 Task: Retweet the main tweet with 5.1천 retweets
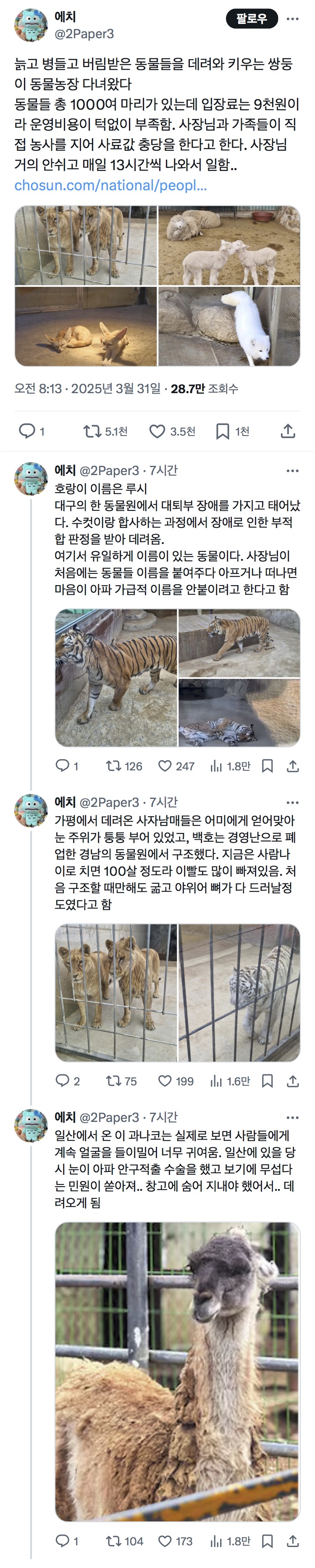pyautogui.click(x=92, y=431)
